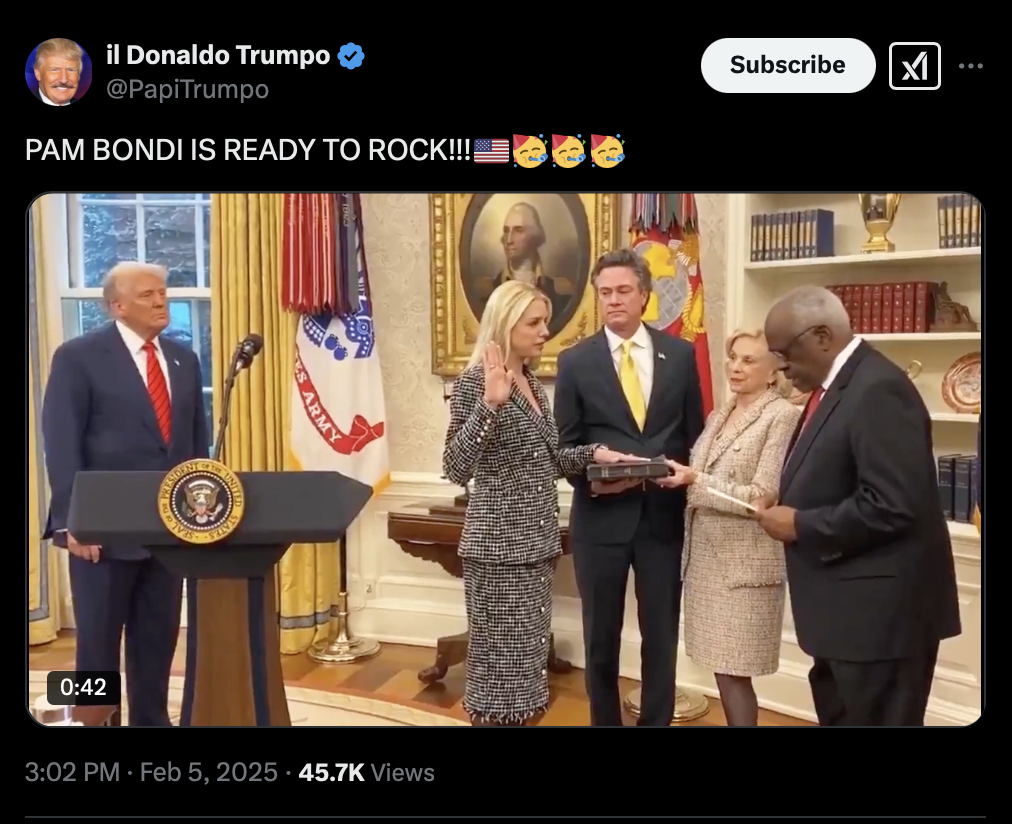
Task: Open the 3:02 PM timestamp link
Action: click(72, 772)
